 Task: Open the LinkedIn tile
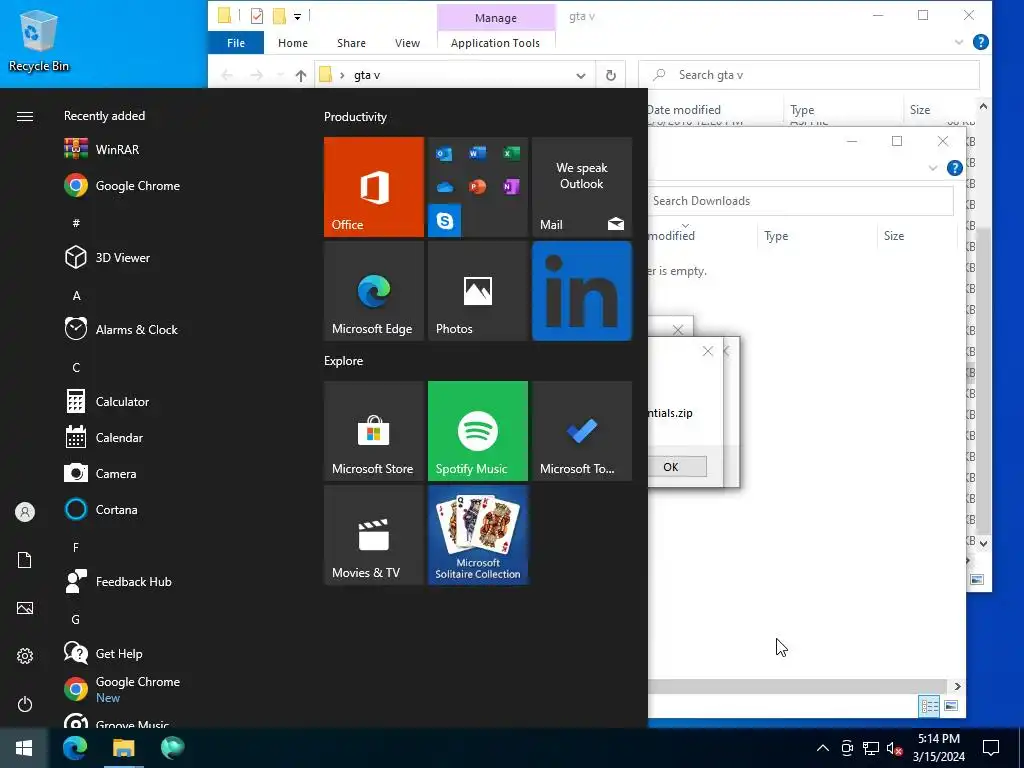[582, 291]
